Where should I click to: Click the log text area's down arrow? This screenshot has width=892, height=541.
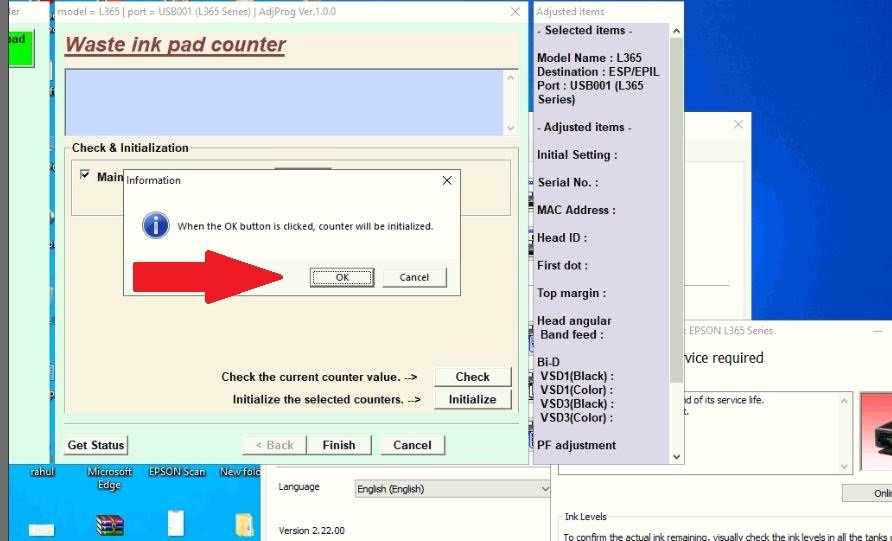point(511,128)
